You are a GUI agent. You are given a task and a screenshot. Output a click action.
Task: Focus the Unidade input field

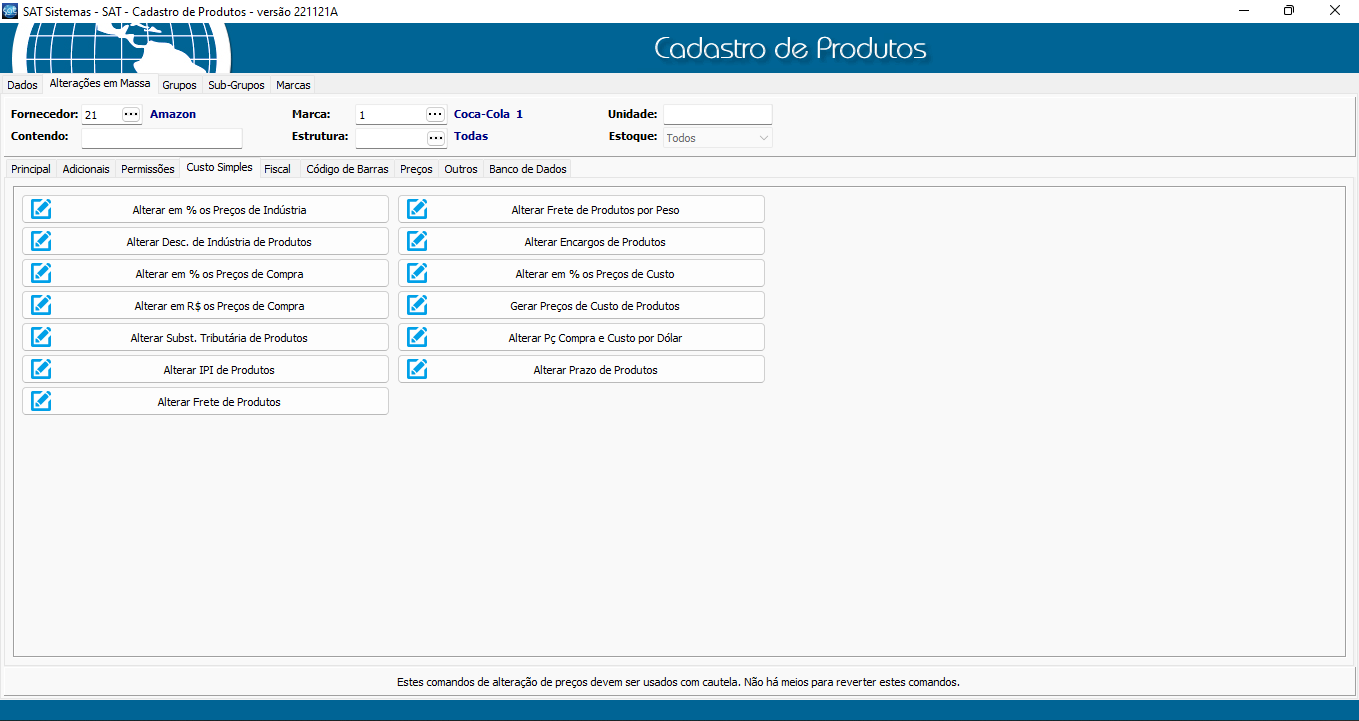(717, 114)
